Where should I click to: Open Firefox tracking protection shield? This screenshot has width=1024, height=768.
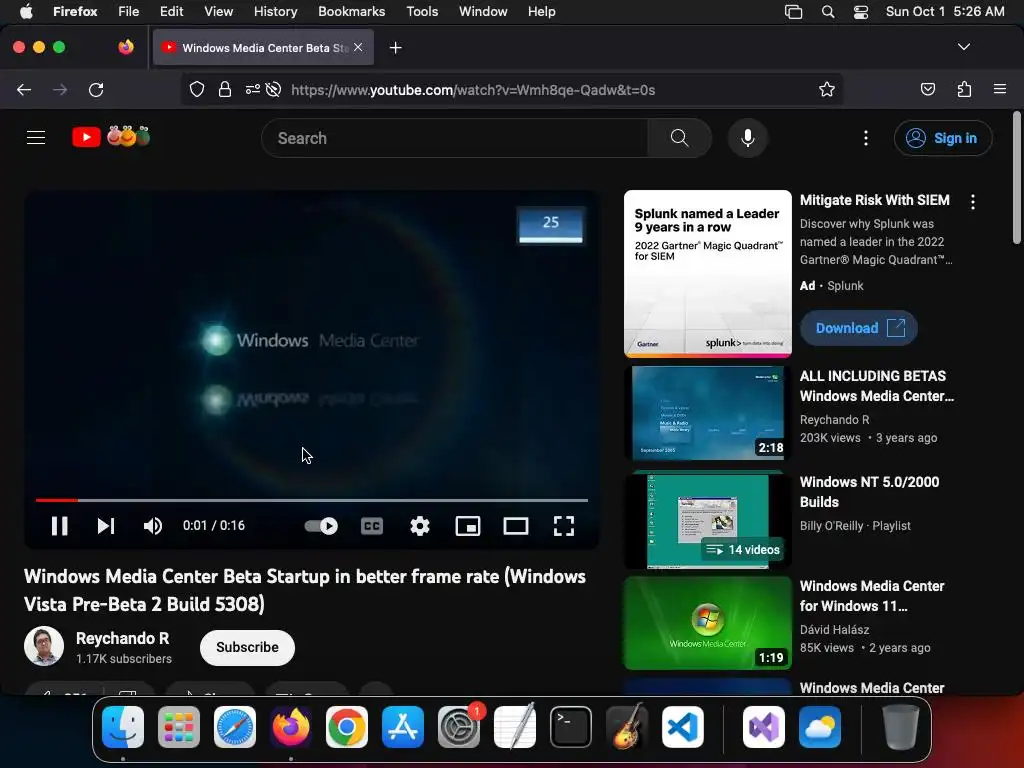point(197,89)
